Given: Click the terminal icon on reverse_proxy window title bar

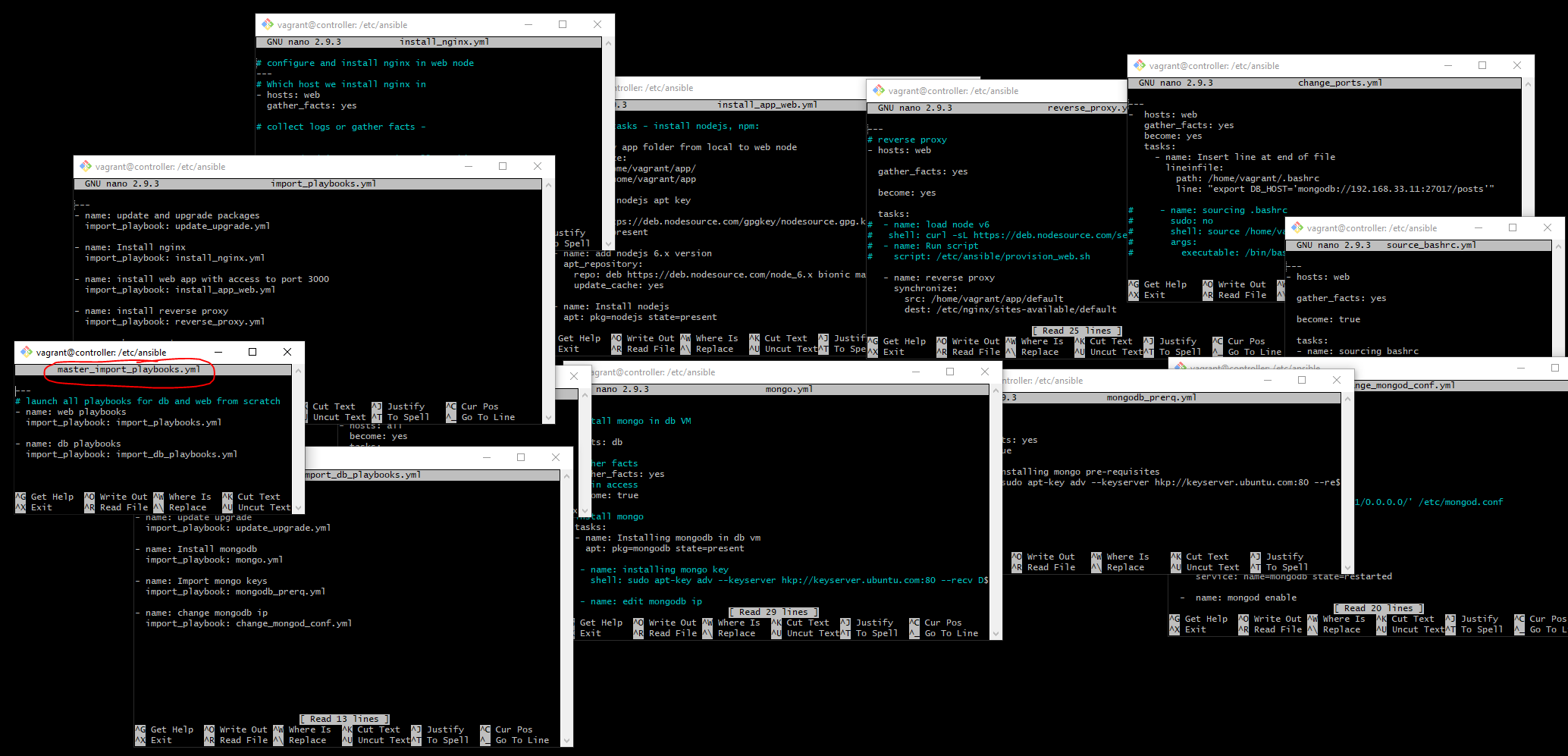Looking at the screenshot, I should [x=877, y=90].
